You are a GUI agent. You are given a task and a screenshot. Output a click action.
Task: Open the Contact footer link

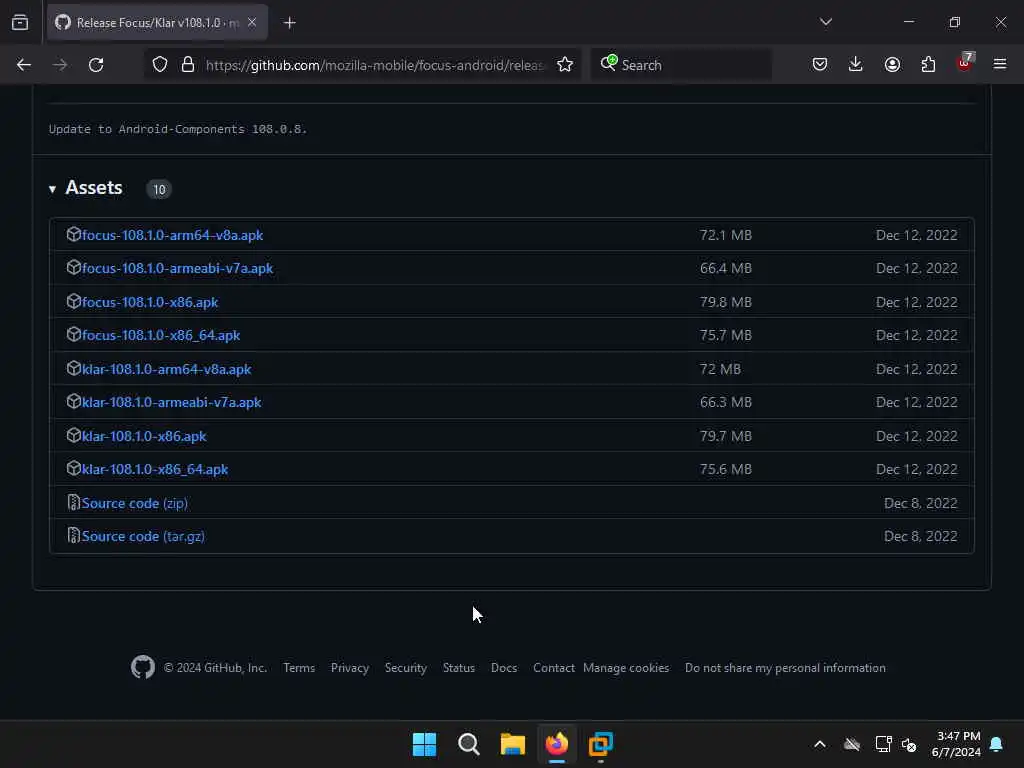(554, 668)
